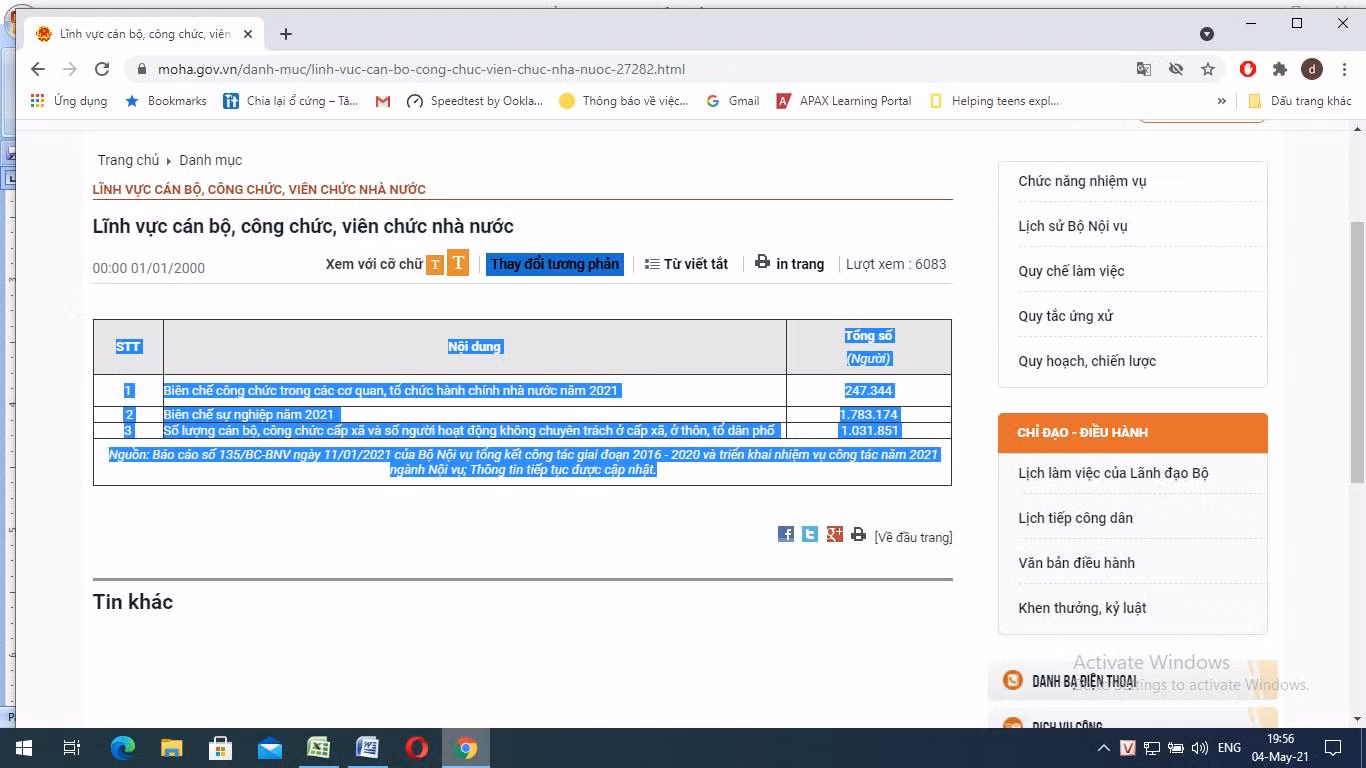
Task: Open the extensions puzzle-piece icon
Action: pos(1280,69)
